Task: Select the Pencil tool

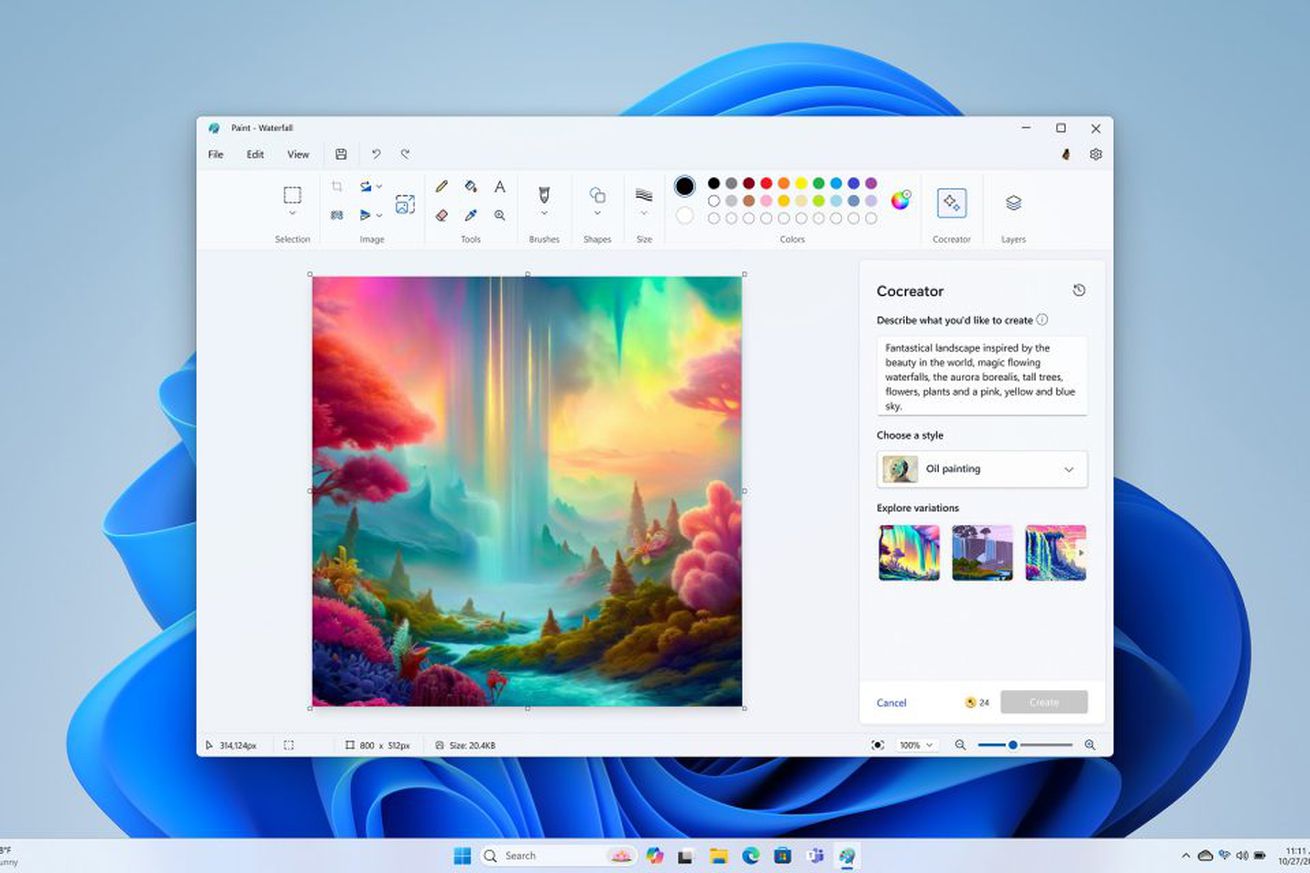Action: coord(441,186)
